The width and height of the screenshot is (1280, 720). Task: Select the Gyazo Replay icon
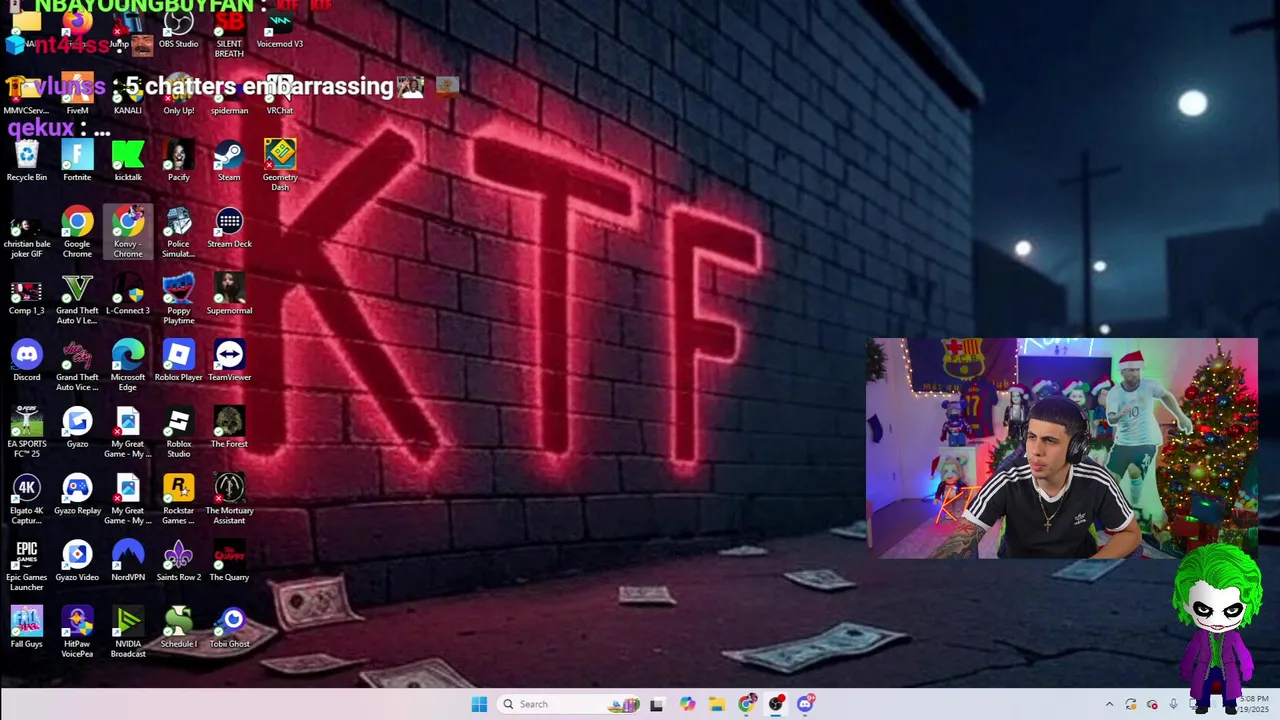click(x=77, y=495)
